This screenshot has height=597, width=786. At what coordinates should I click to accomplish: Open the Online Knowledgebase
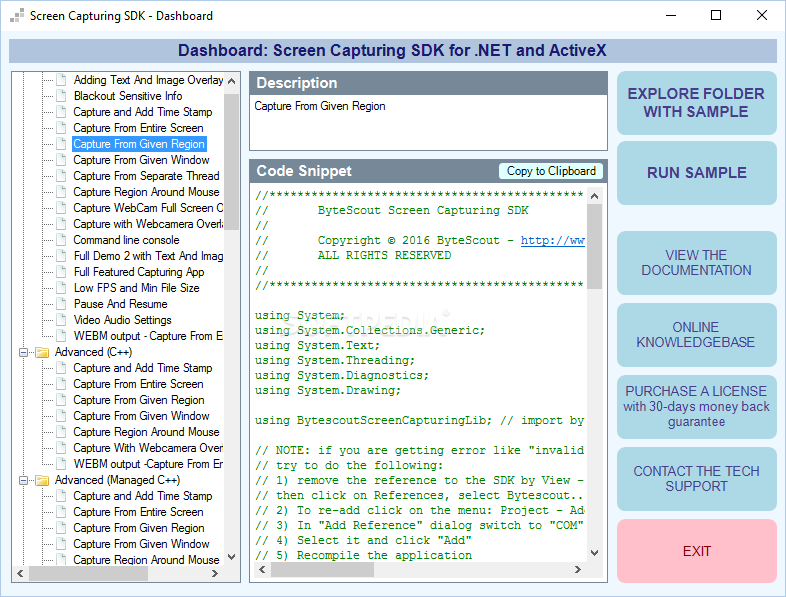pos(697,335)
